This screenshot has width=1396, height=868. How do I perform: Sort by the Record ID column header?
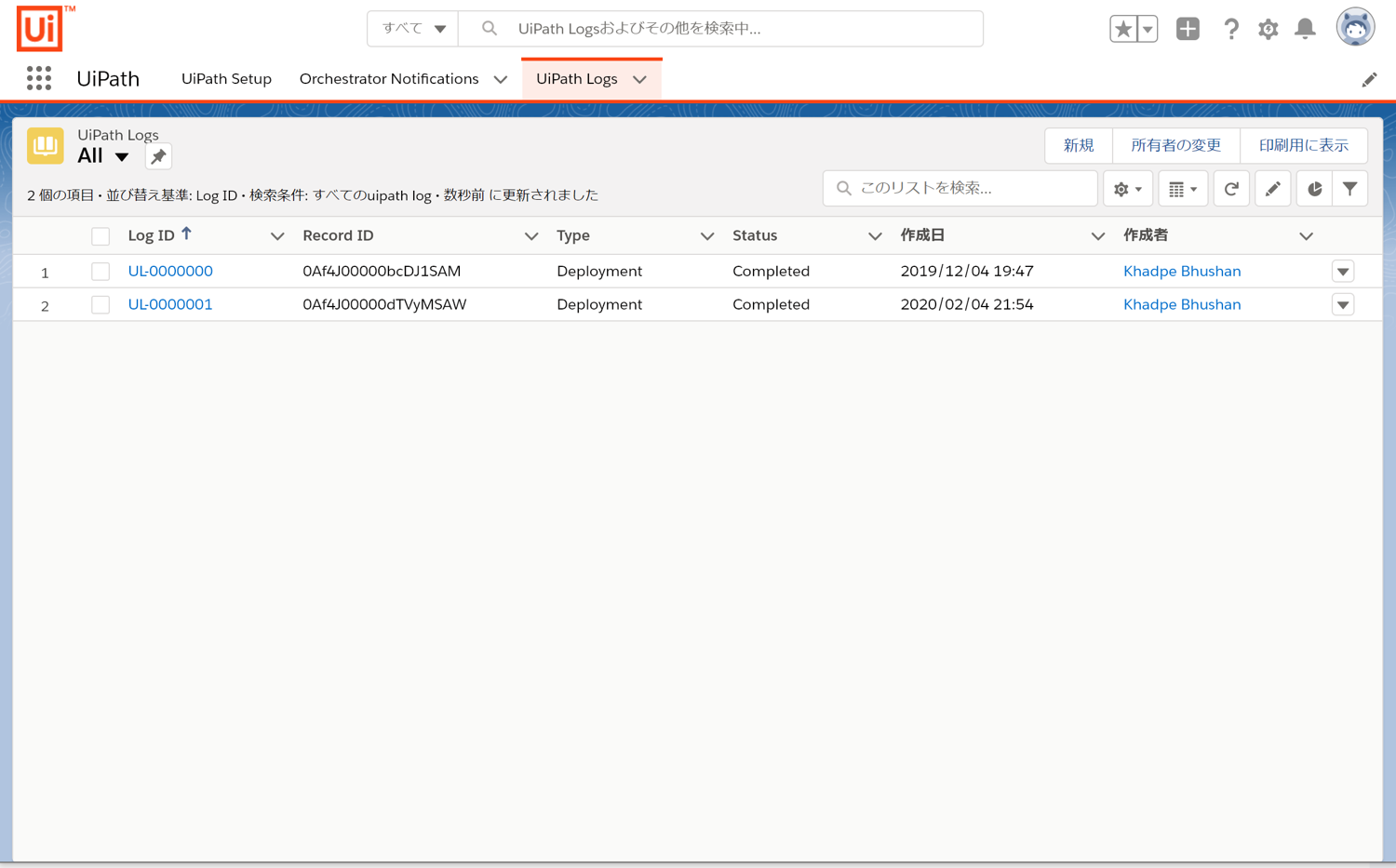pyautogui.click(x=338, y=235)
